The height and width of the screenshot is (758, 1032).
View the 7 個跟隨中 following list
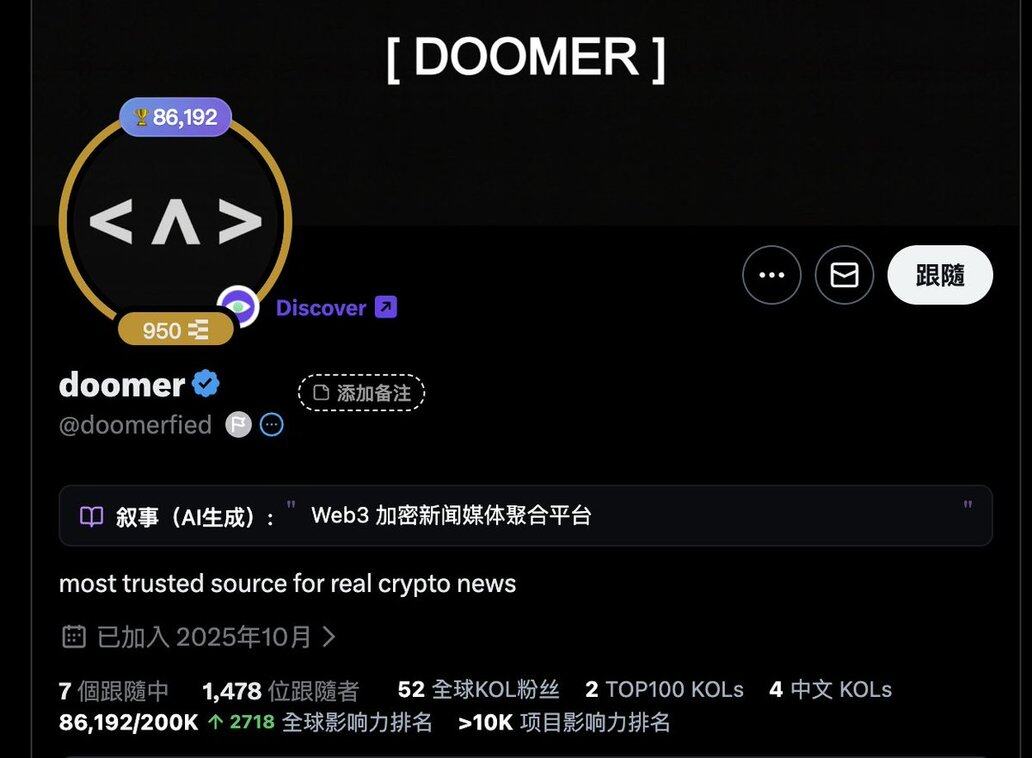114,691
